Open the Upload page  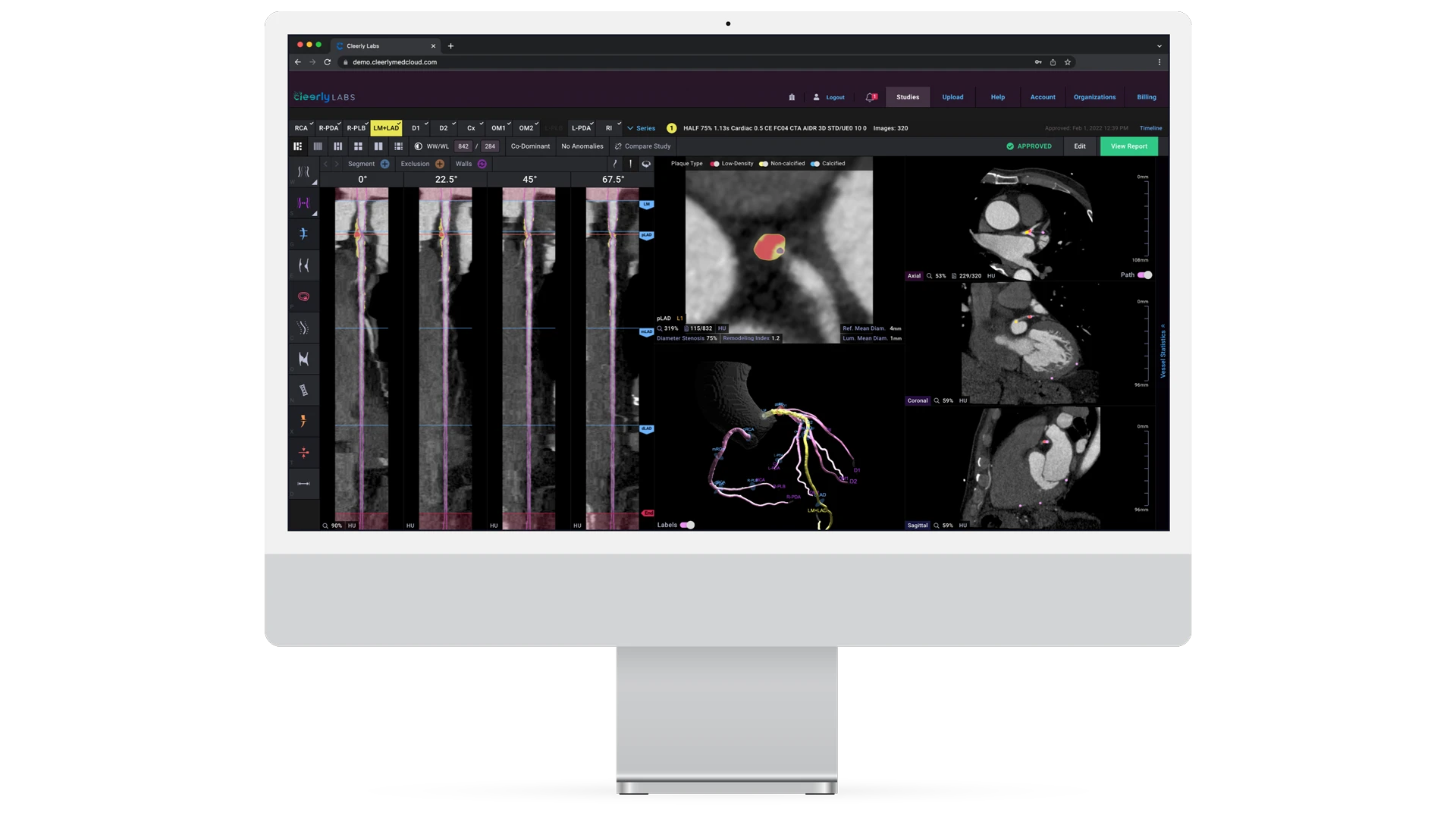click(x=952, y=97)
